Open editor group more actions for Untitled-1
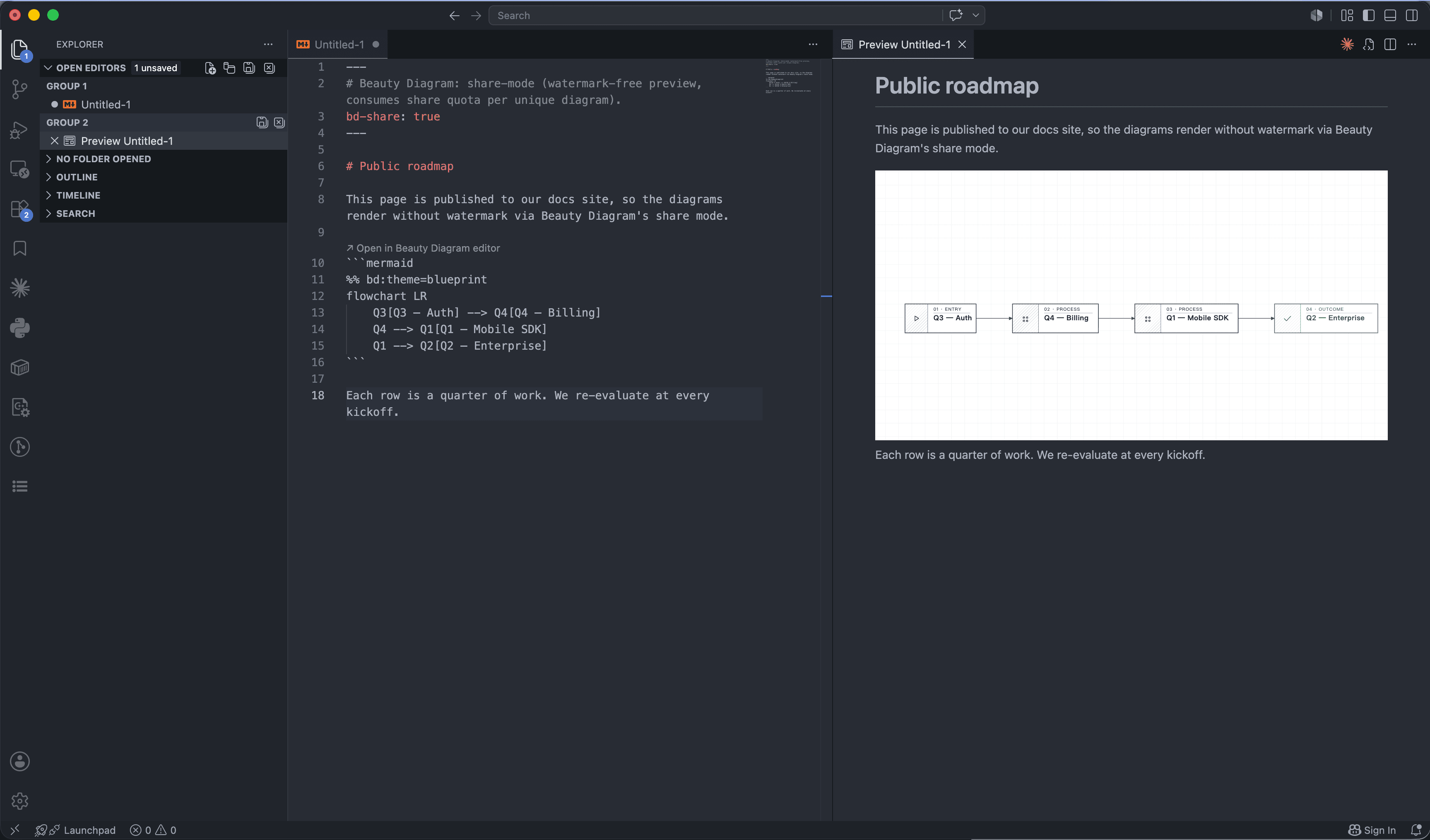Image resolution: width=1430 pixels, height=840 pixels. 813,44
